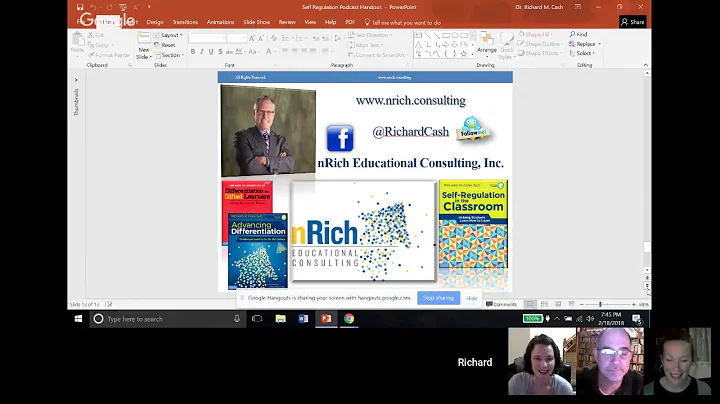Image resolution: width=720 pixels, height=404 pixels.
Task: Click the Share button
Action: tap(633, 22)
